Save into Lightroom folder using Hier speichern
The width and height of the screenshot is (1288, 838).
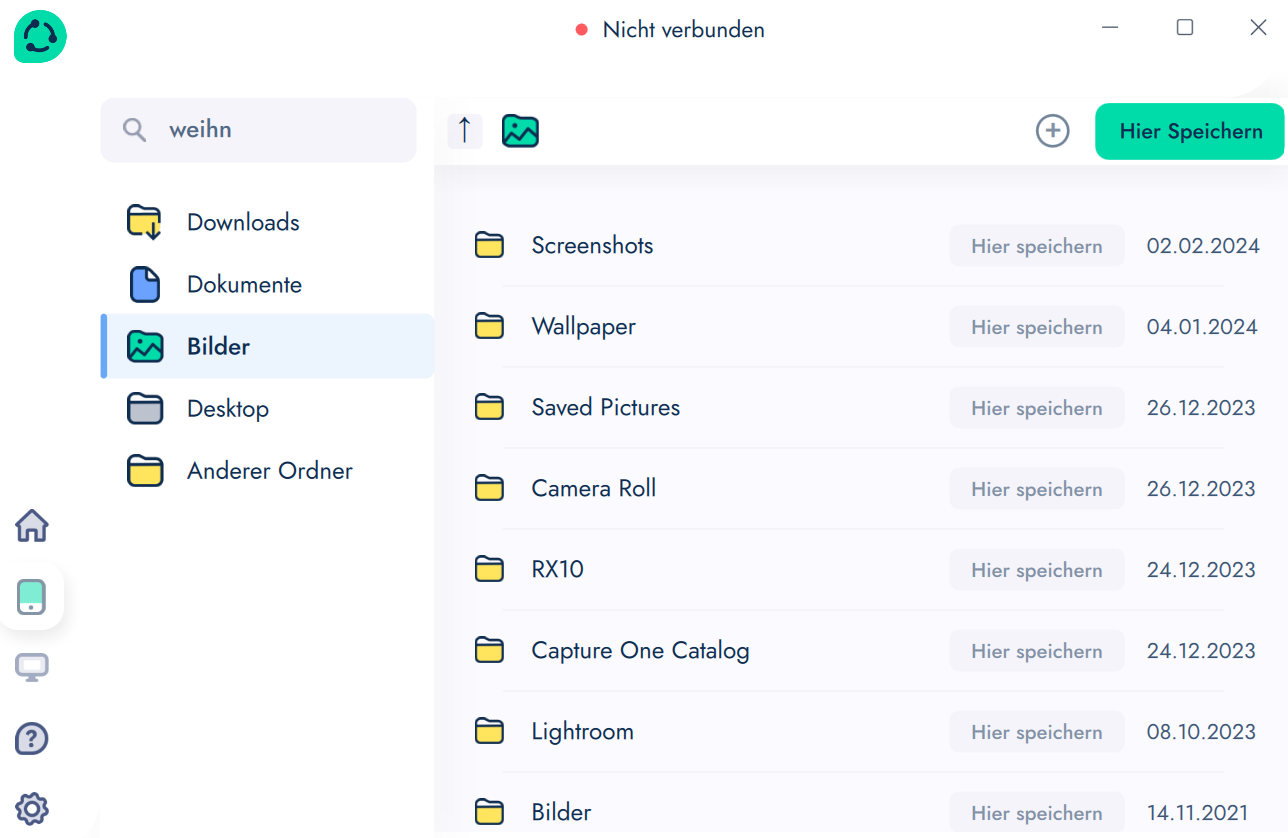click(x=1036, y=732)
